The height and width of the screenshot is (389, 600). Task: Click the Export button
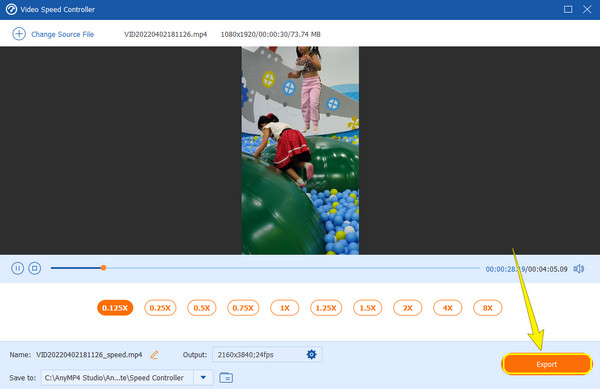(x=547, y=364)
